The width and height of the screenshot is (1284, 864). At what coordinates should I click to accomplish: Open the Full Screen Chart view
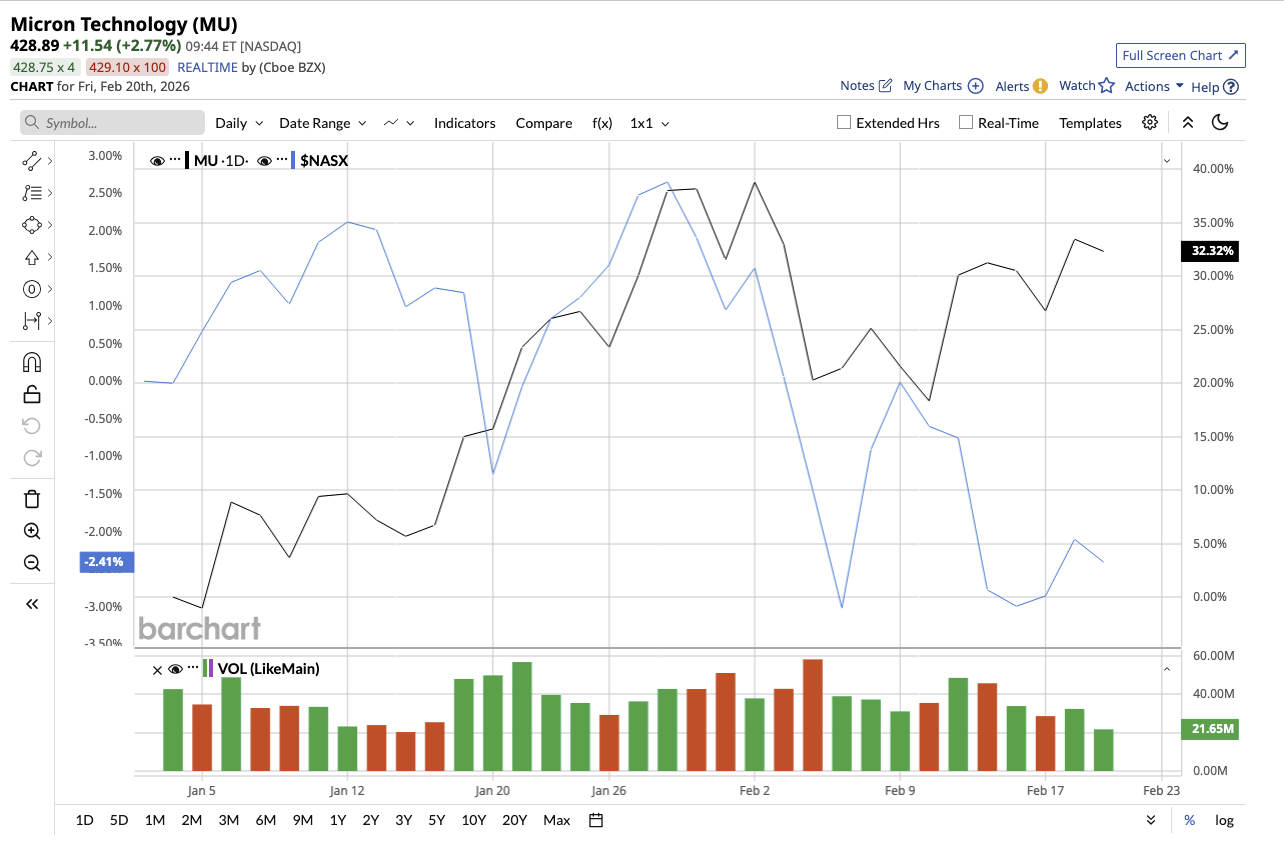coord(1180,55)
